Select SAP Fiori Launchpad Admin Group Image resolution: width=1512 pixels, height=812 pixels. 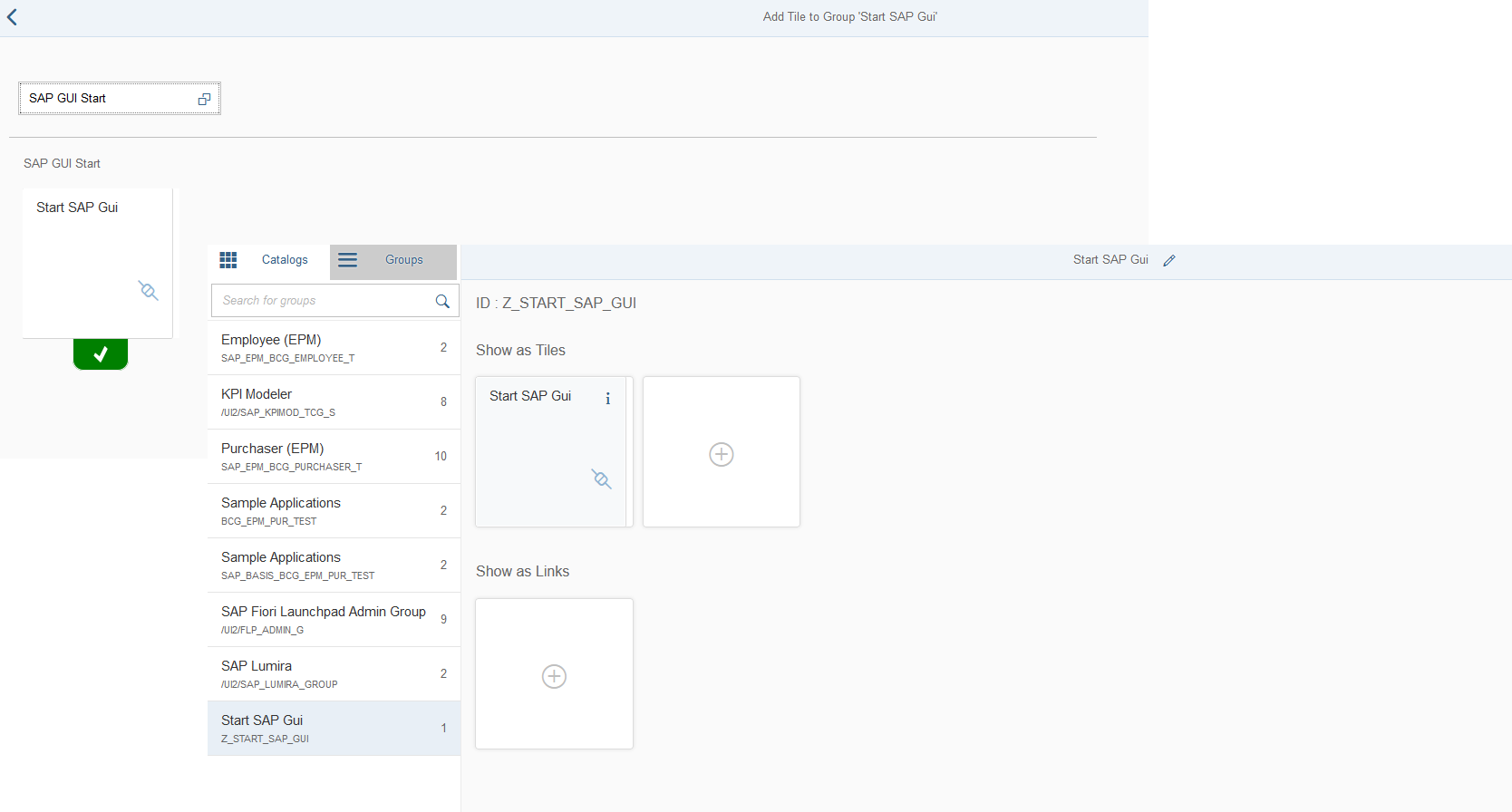334,620
